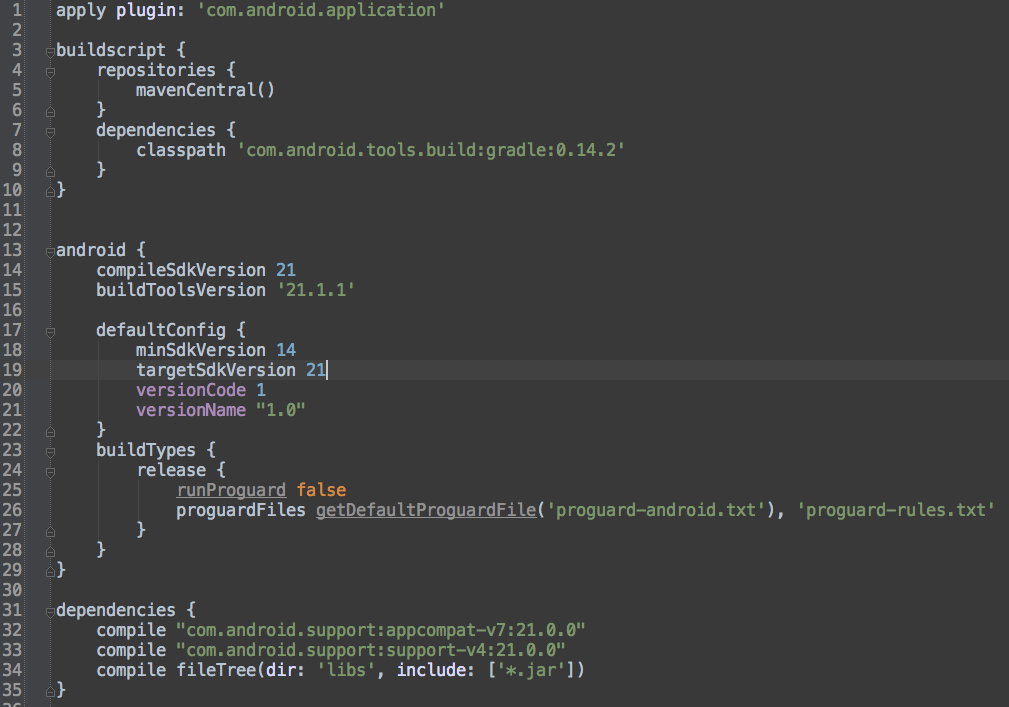Click the versionCode property
Screen dimensions: 1009x707
click(190, 390)
